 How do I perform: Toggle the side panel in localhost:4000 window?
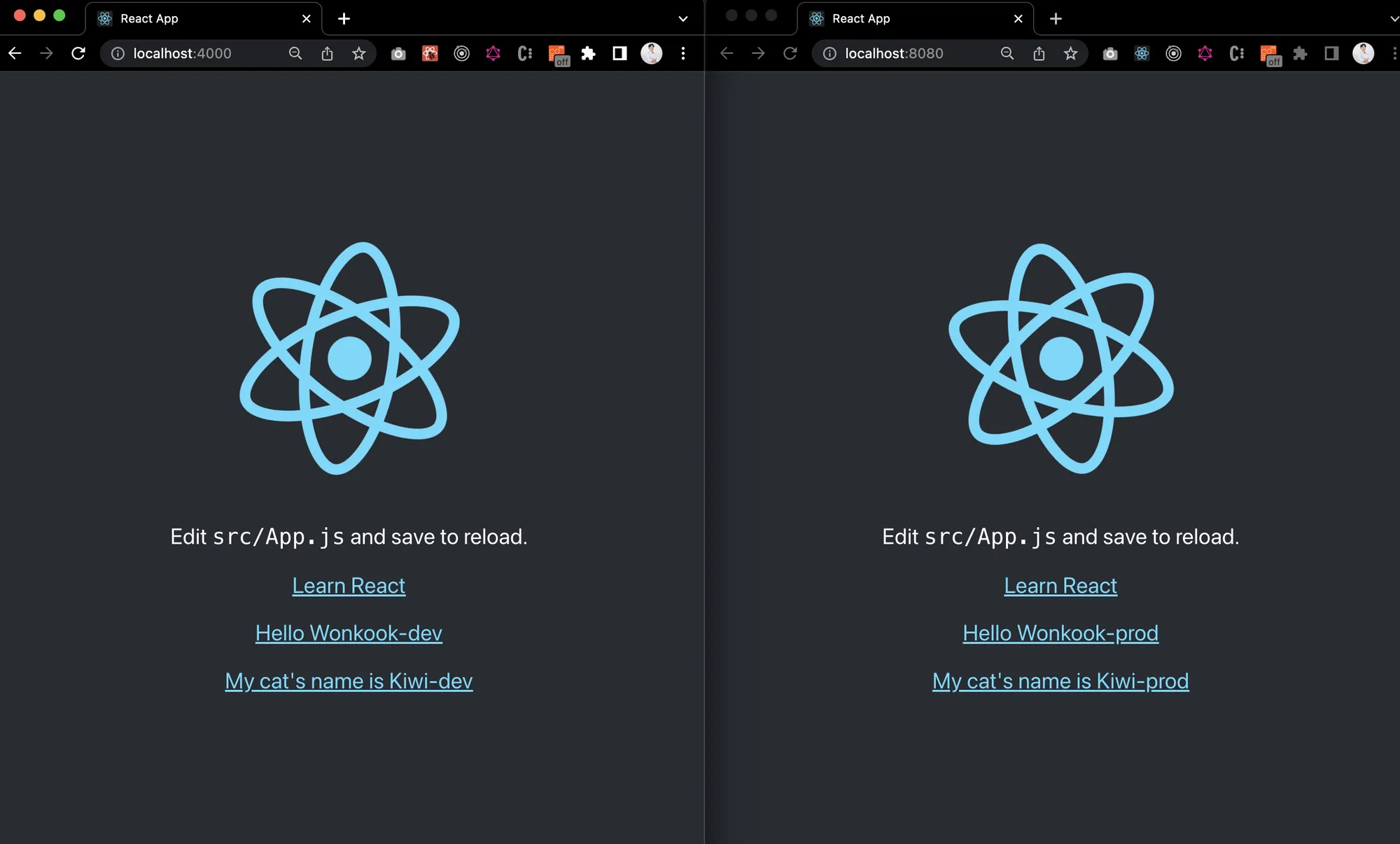pyautogui.click(x=620, y=53)
